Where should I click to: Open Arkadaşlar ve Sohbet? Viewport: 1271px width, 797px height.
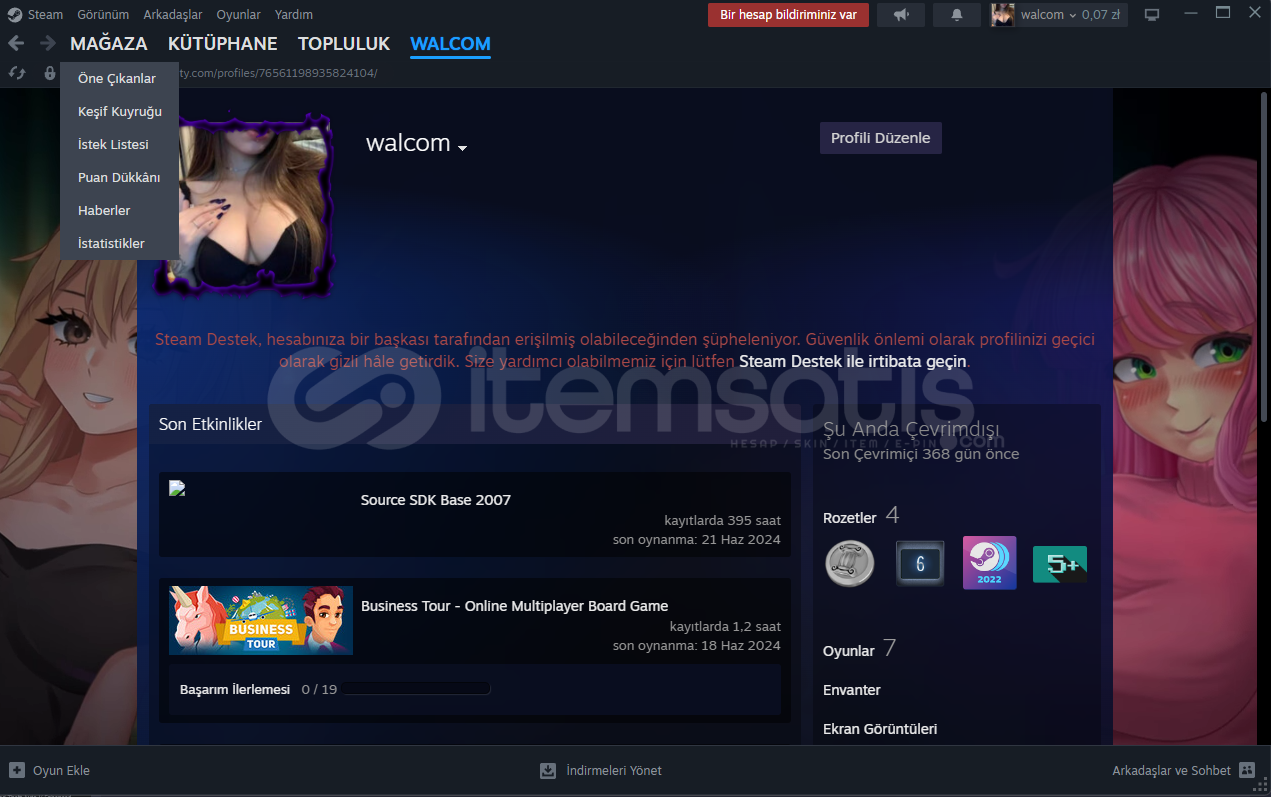tap(1172, 770)
